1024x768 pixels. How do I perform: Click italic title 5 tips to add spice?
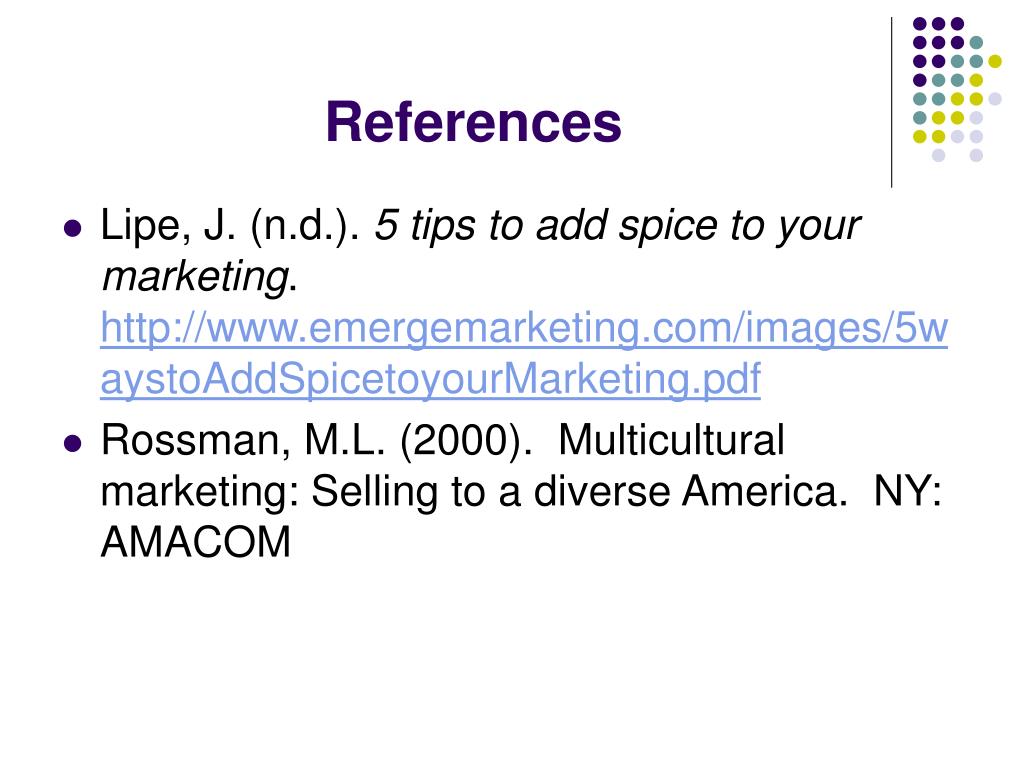click(x=546, y=226)
